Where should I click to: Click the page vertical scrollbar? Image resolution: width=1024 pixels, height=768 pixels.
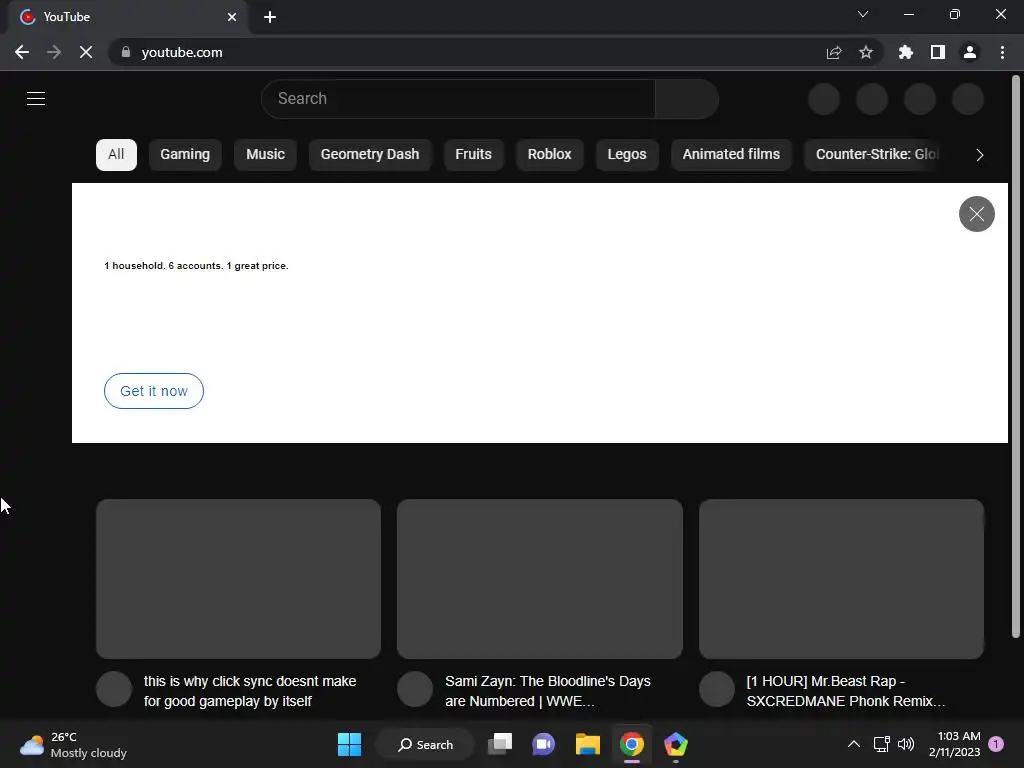(x=1016, y=357)
